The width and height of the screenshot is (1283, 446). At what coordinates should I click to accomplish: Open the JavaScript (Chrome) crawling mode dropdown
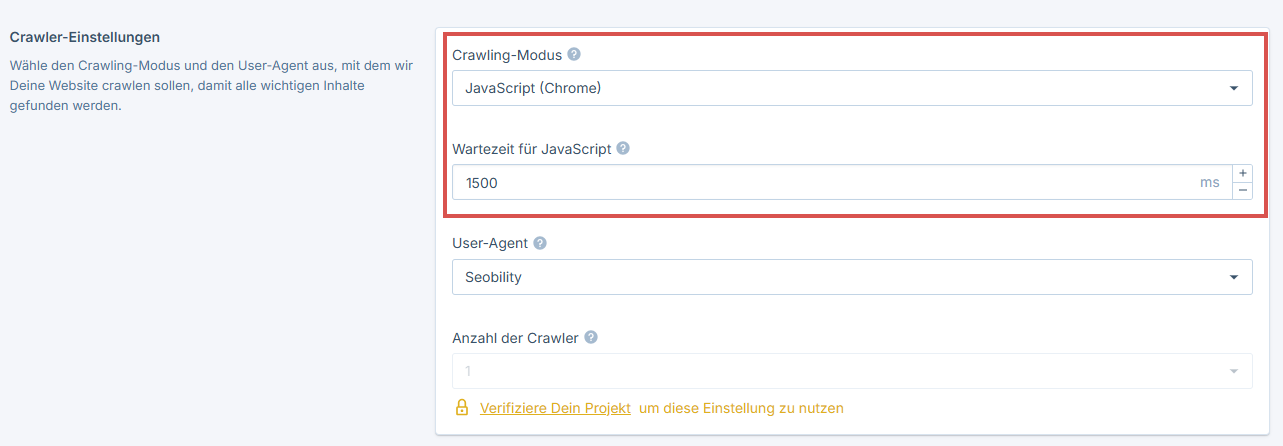click(840, 88)
